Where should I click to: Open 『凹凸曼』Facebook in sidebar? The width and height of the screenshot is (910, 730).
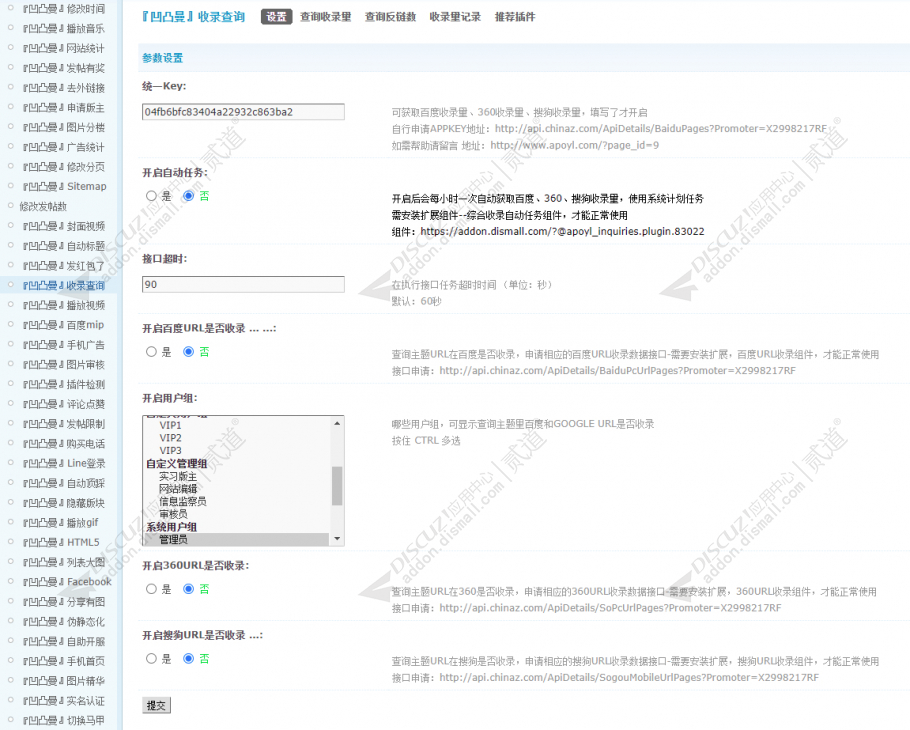[67, 581]
